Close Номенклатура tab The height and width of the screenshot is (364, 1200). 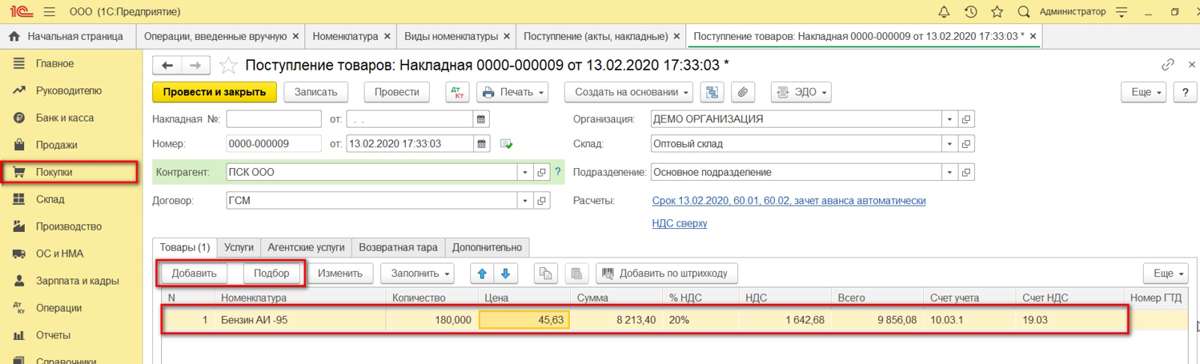click(386, 36)
